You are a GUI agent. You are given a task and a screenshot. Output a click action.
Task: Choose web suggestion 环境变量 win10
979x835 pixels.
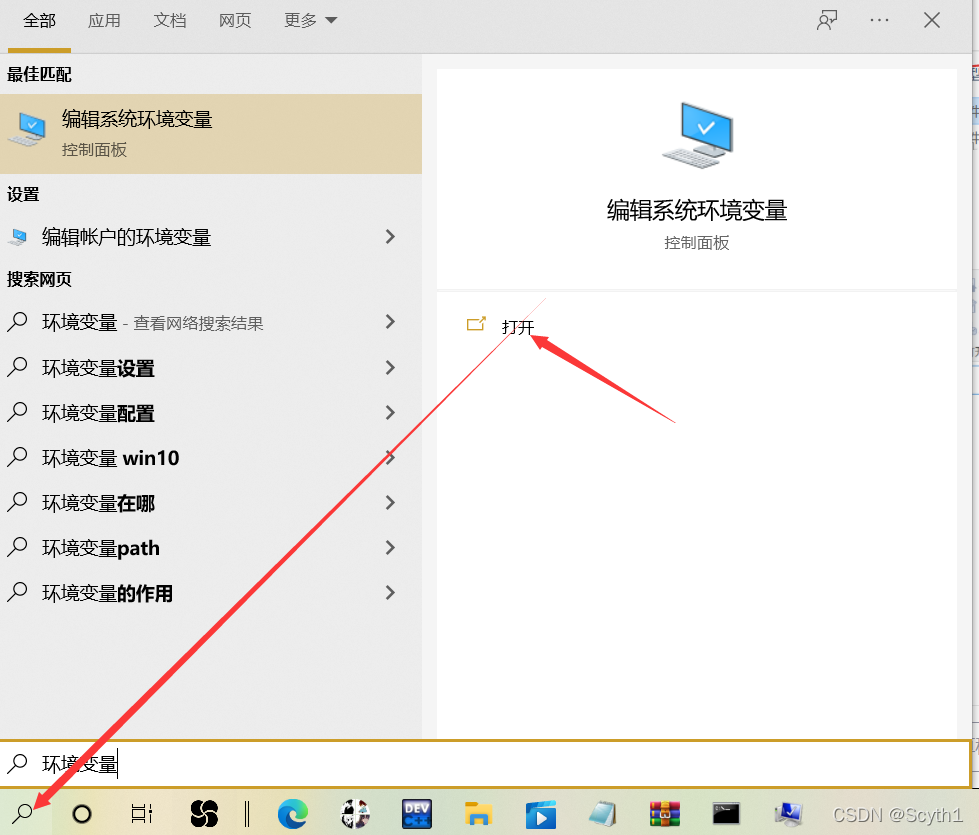tap(211, 457)
